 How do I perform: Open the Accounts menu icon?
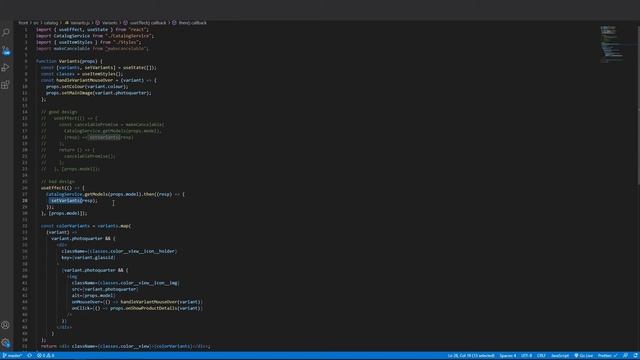pos(6,325)
